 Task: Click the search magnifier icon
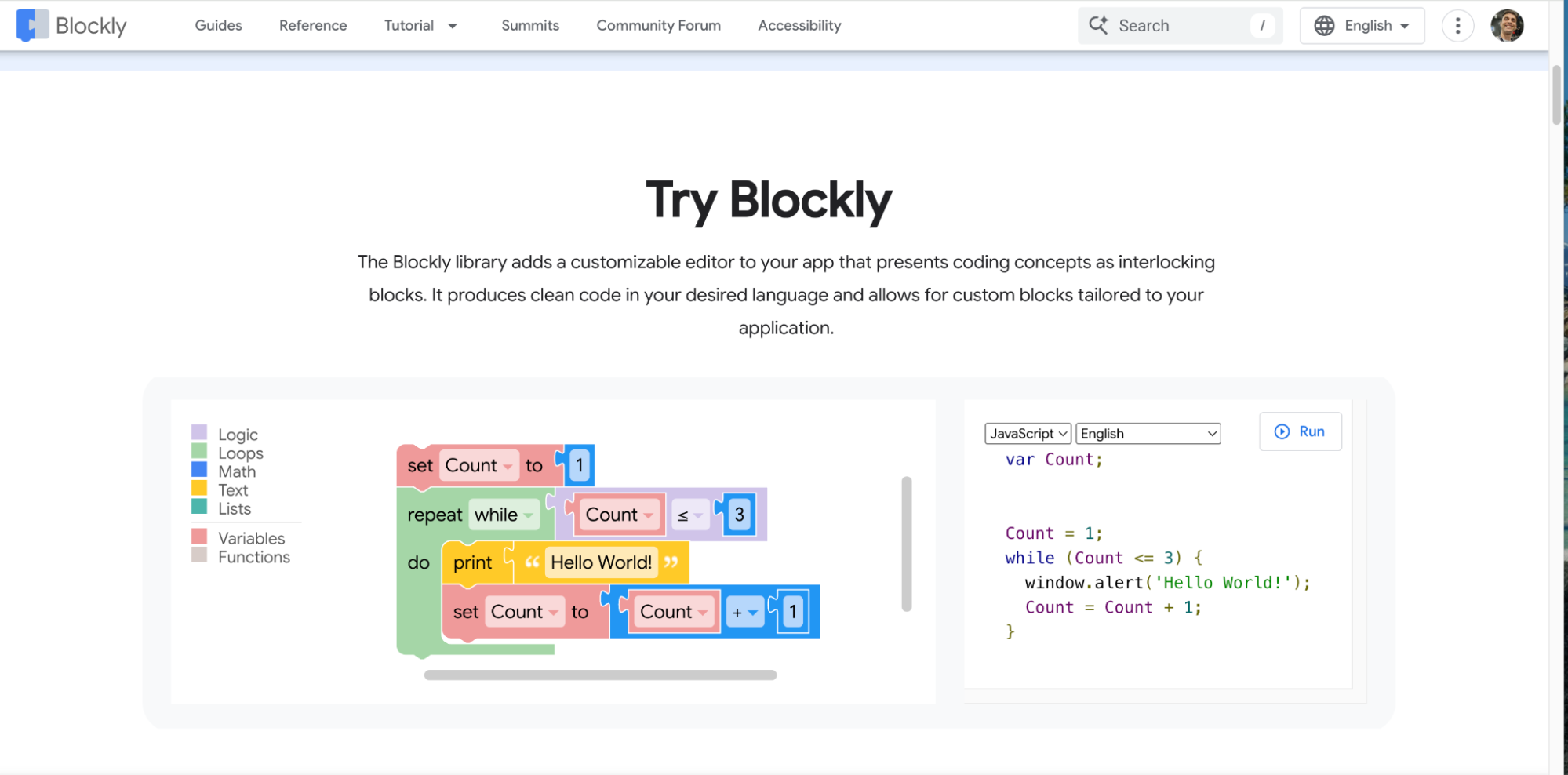(1098, 25)
